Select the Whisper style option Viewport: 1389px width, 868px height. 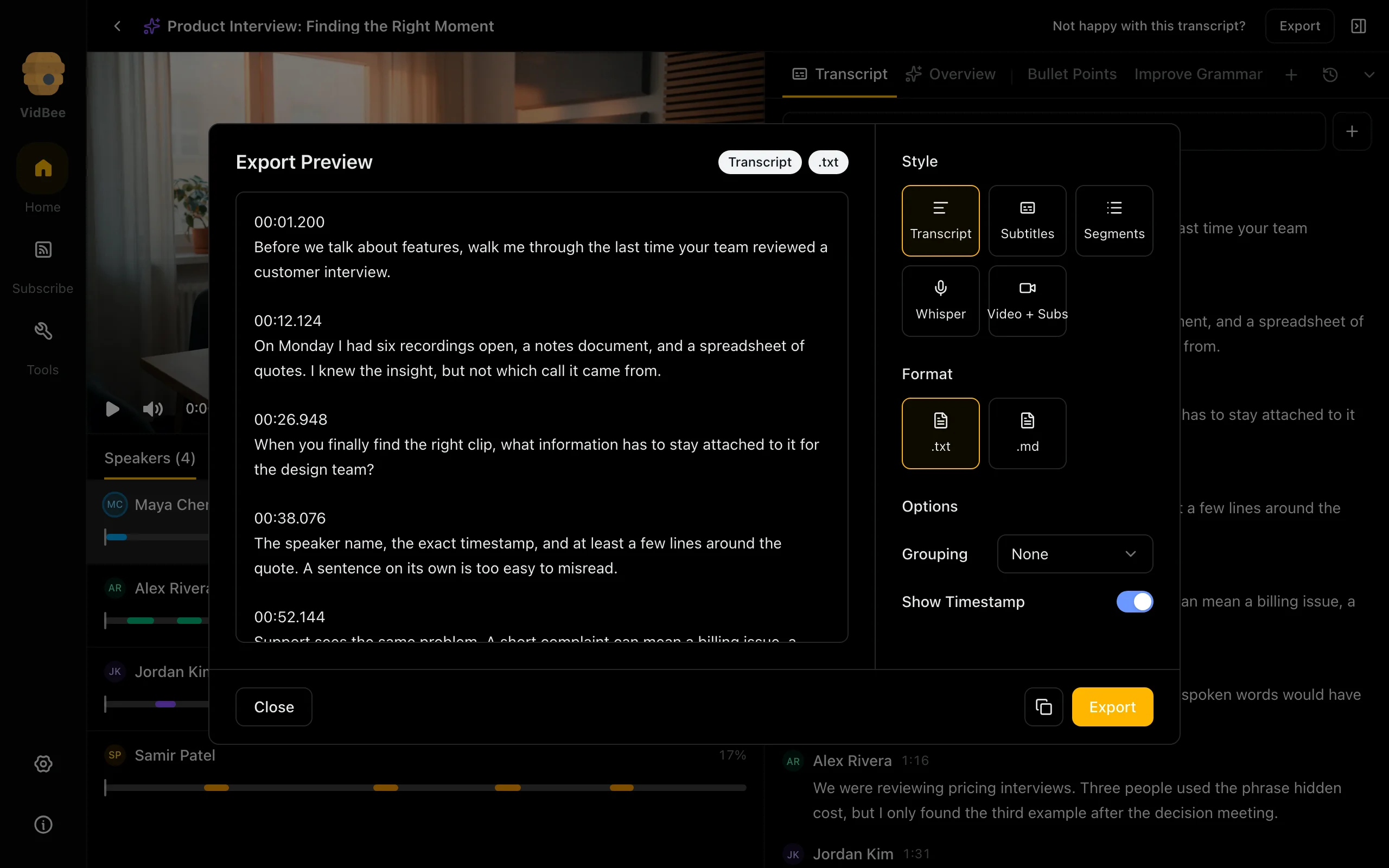pos(940,301)
